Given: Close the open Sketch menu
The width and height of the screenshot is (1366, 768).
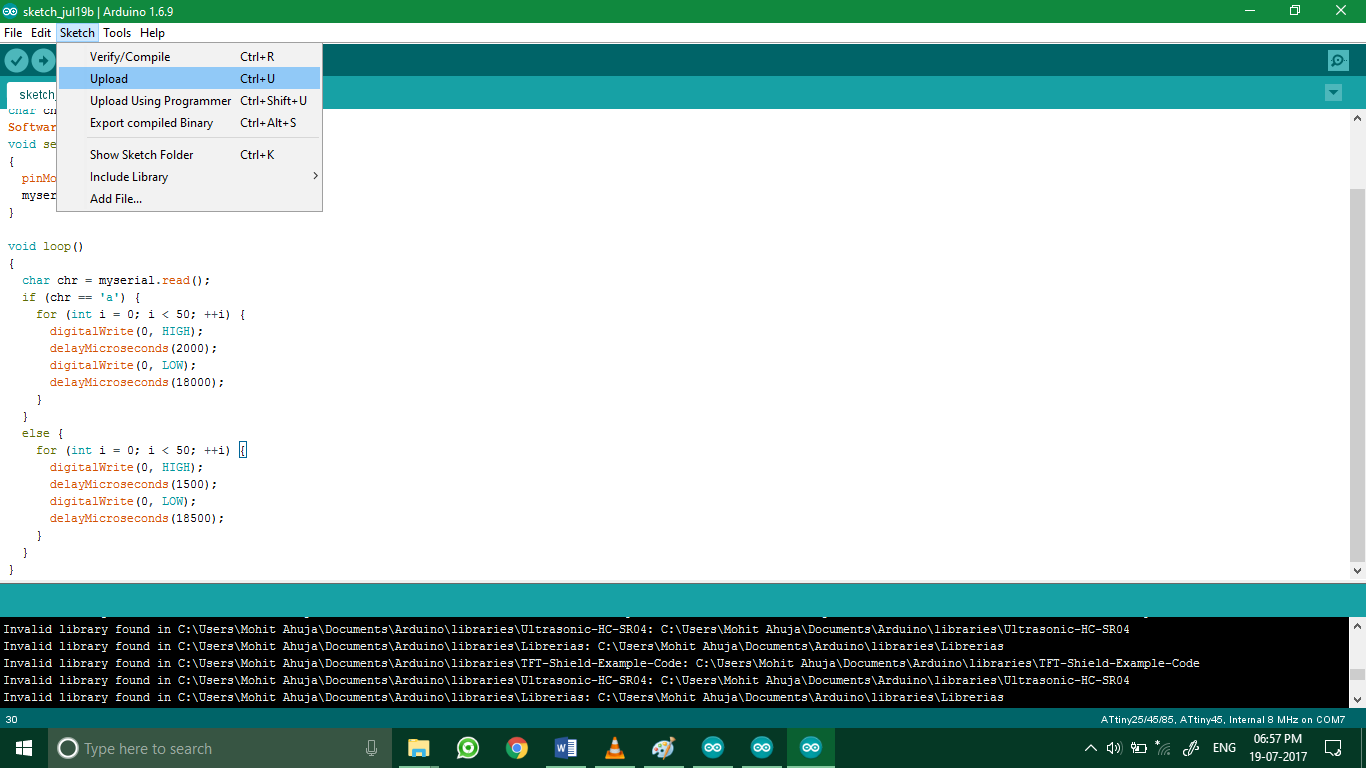Looking at the screenshot, I should pos(77,33).
